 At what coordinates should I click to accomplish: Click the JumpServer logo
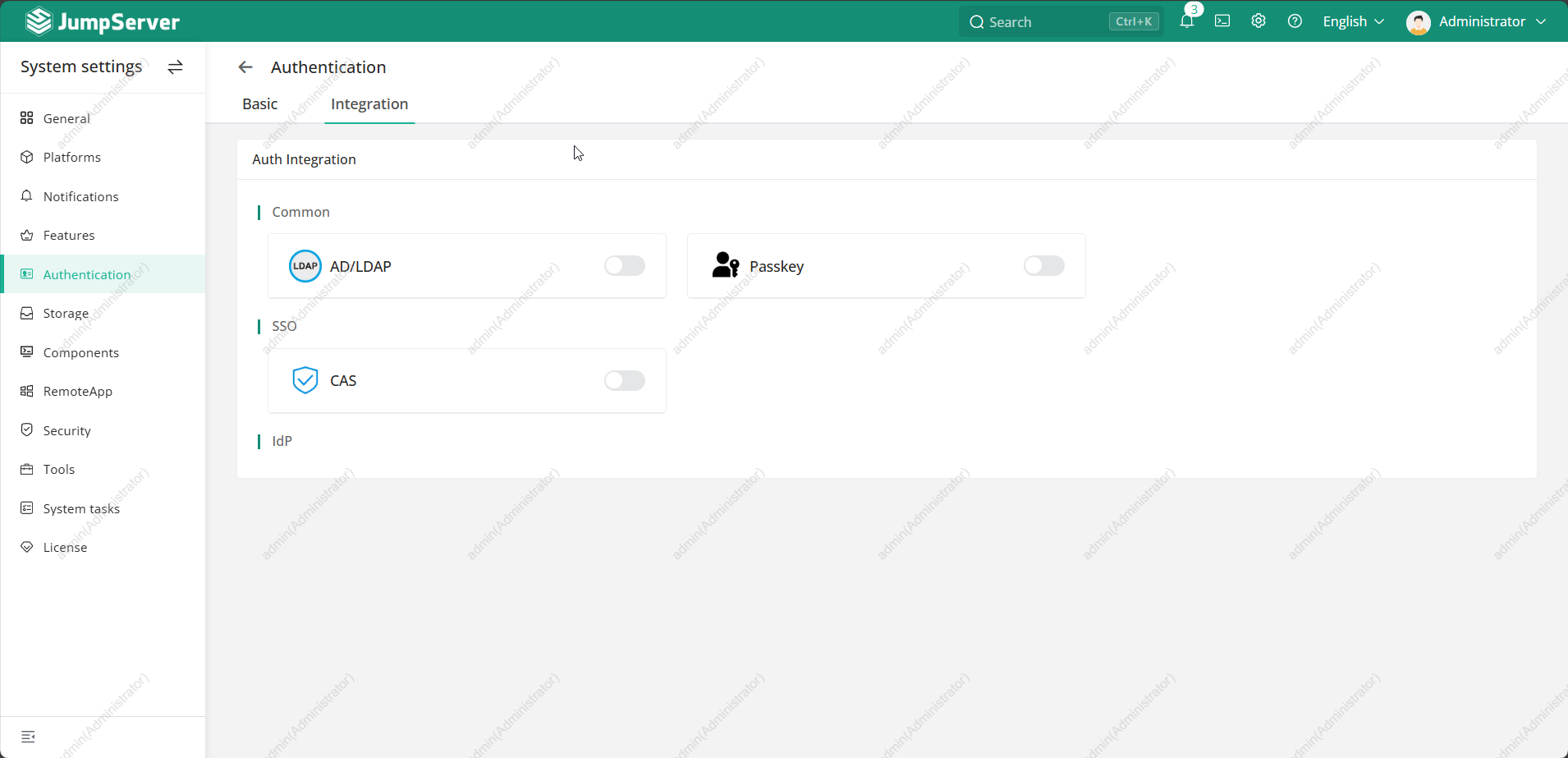[x=103, y=21]
